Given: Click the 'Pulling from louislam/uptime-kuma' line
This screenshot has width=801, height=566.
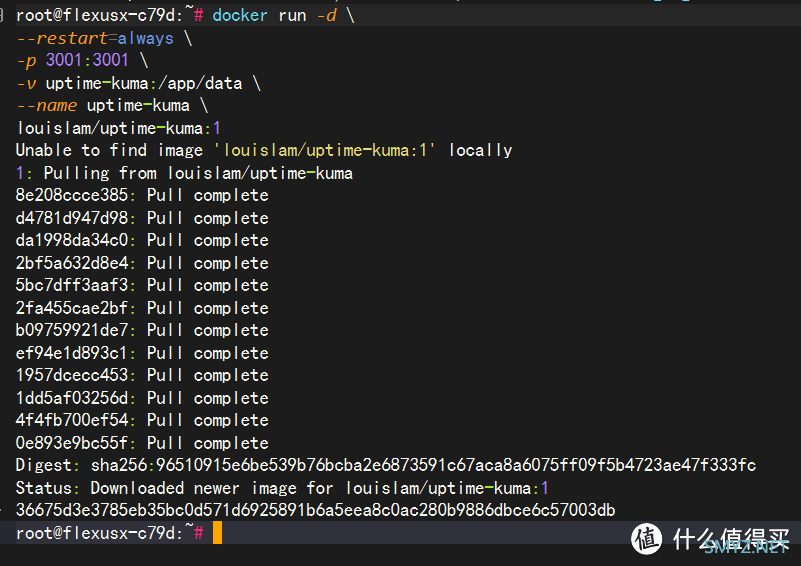Looking at the screenshot, I should click(x=184, y=173).
